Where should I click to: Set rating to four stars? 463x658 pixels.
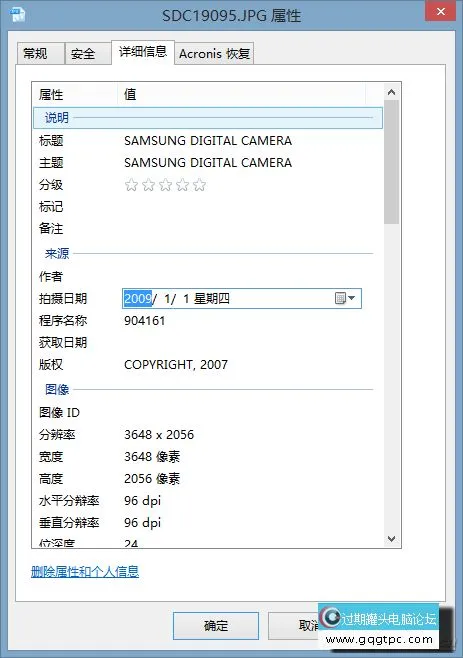click(x=183, y=185)
